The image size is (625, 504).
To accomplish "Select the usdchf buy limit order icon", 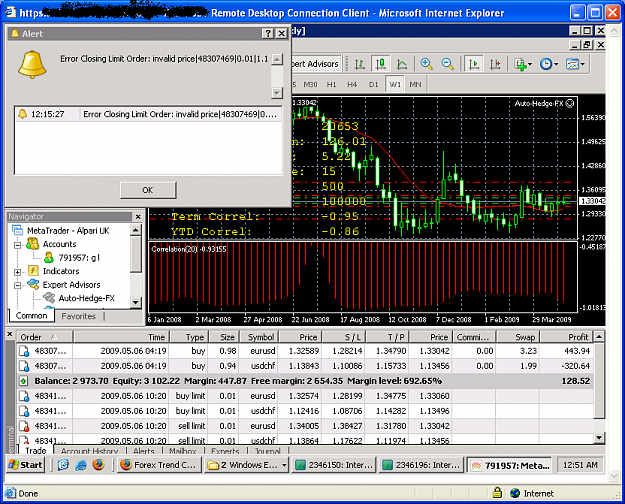I will coord(24,411).
